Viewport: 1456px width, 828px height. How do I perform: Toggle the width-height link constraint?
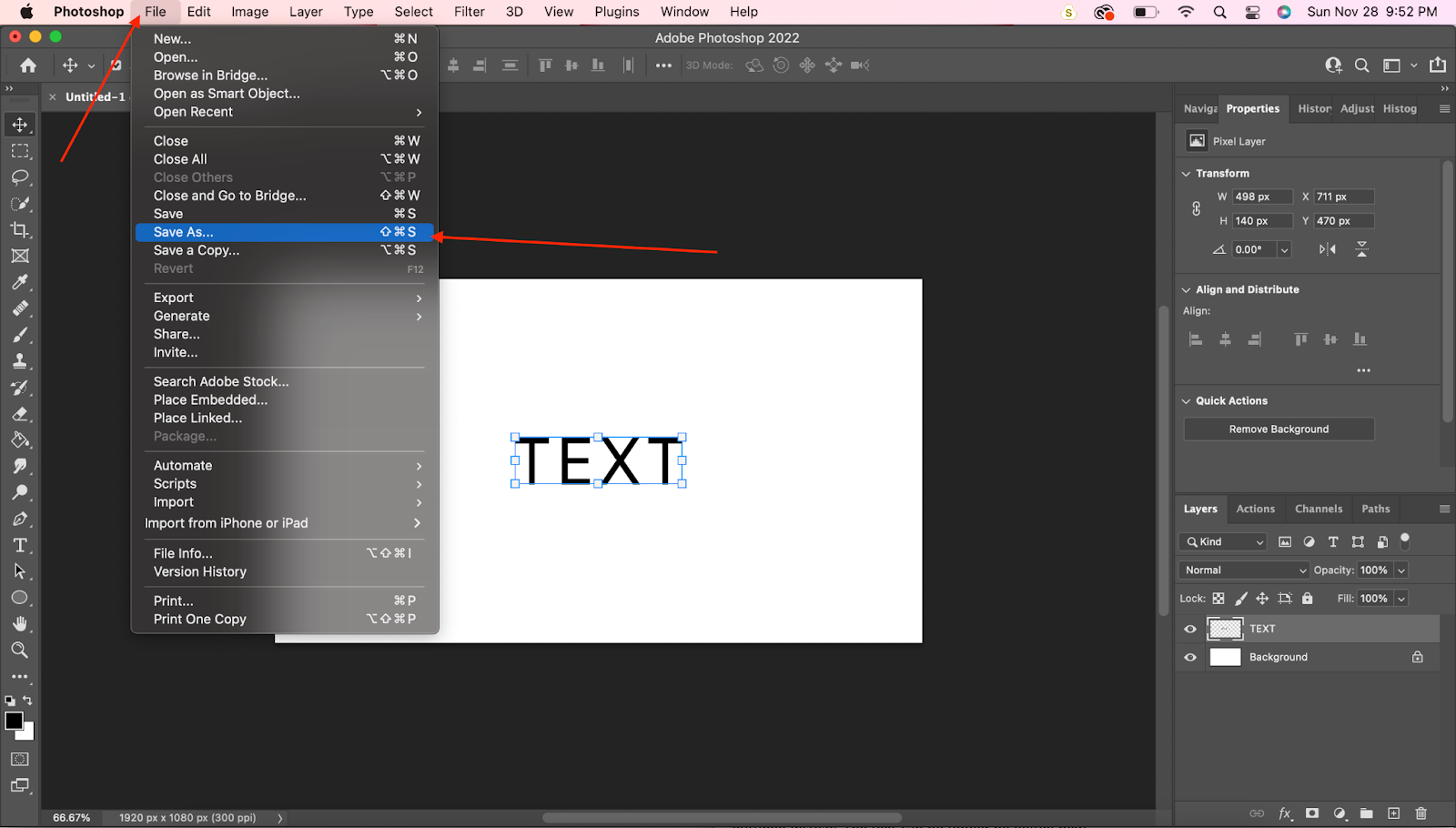click(1197, 209)
